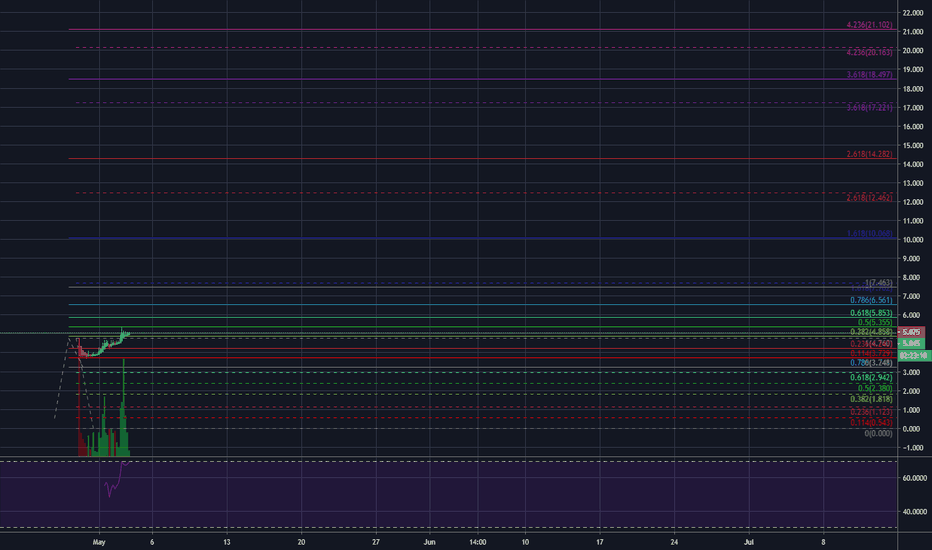
Task: Click the green current price tag on price axis
Action: click(911, 344)
